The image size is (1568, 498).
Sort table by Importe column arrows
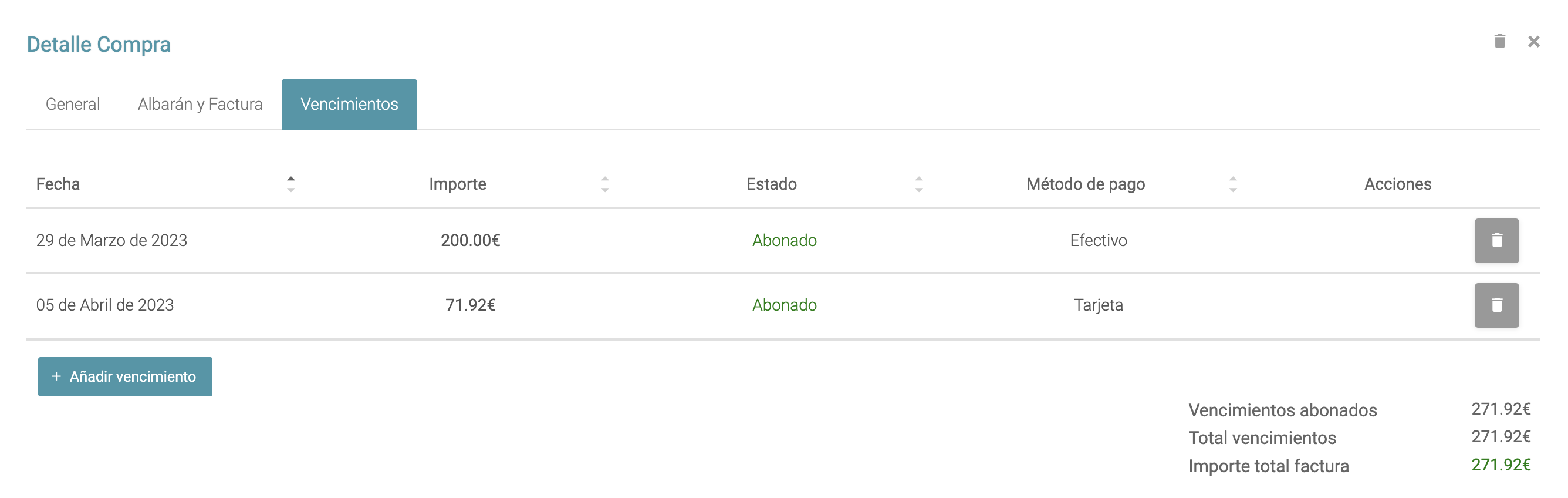[x=604, y=184]
